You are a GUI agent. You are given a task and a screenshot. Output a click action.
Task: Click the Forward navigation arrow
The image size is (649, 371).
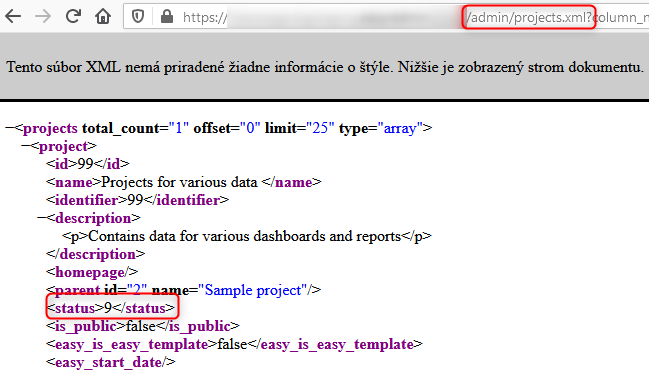(43, 17)
